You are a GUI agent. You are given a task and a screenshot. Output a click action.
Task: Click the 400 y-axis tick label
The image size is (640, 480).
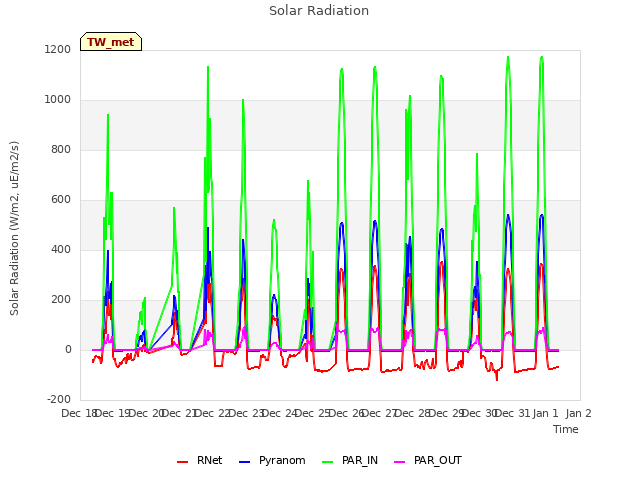click(61, 249)
